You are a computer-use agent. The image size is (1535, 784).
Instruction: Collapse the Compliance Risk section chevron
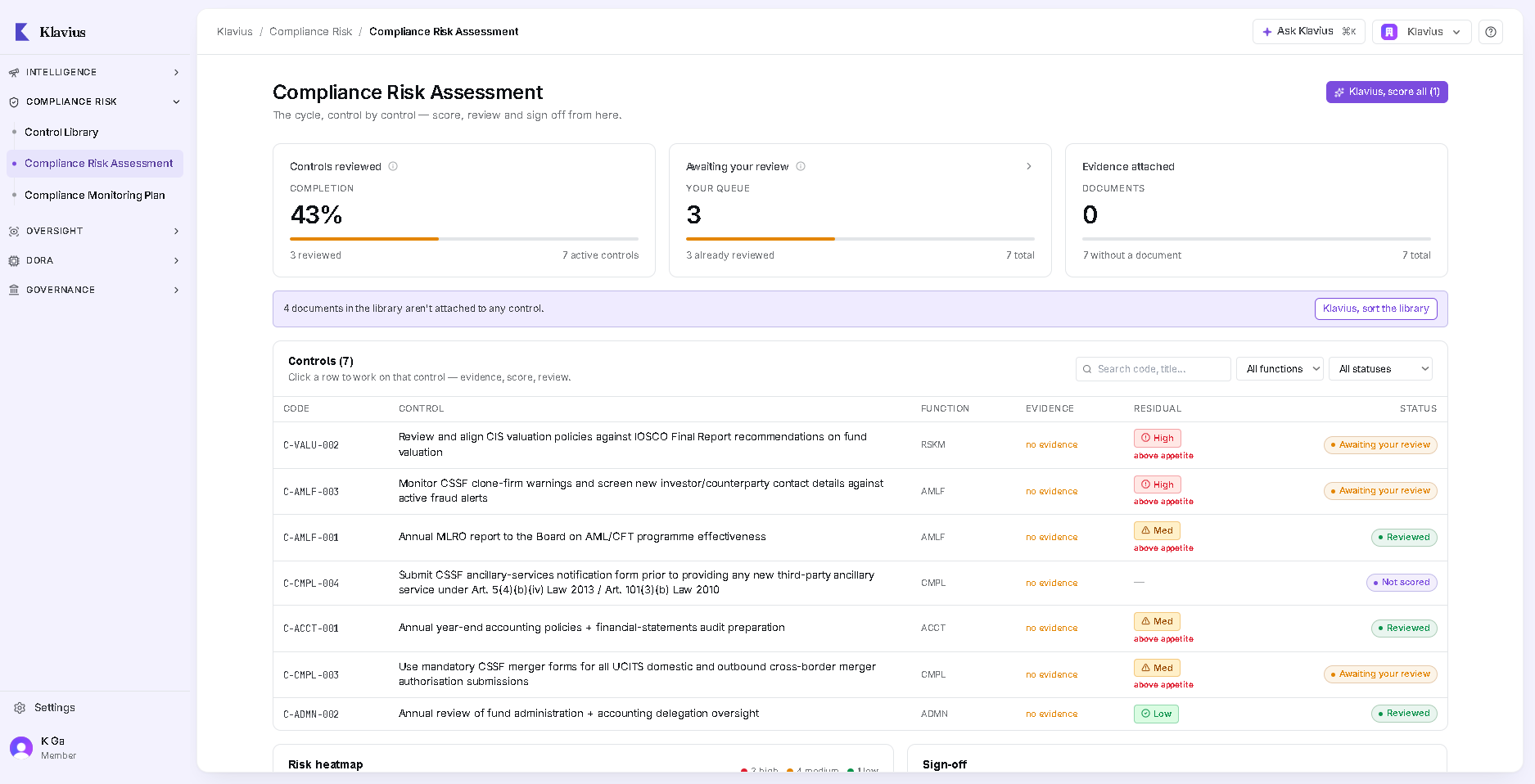(176, 102)
